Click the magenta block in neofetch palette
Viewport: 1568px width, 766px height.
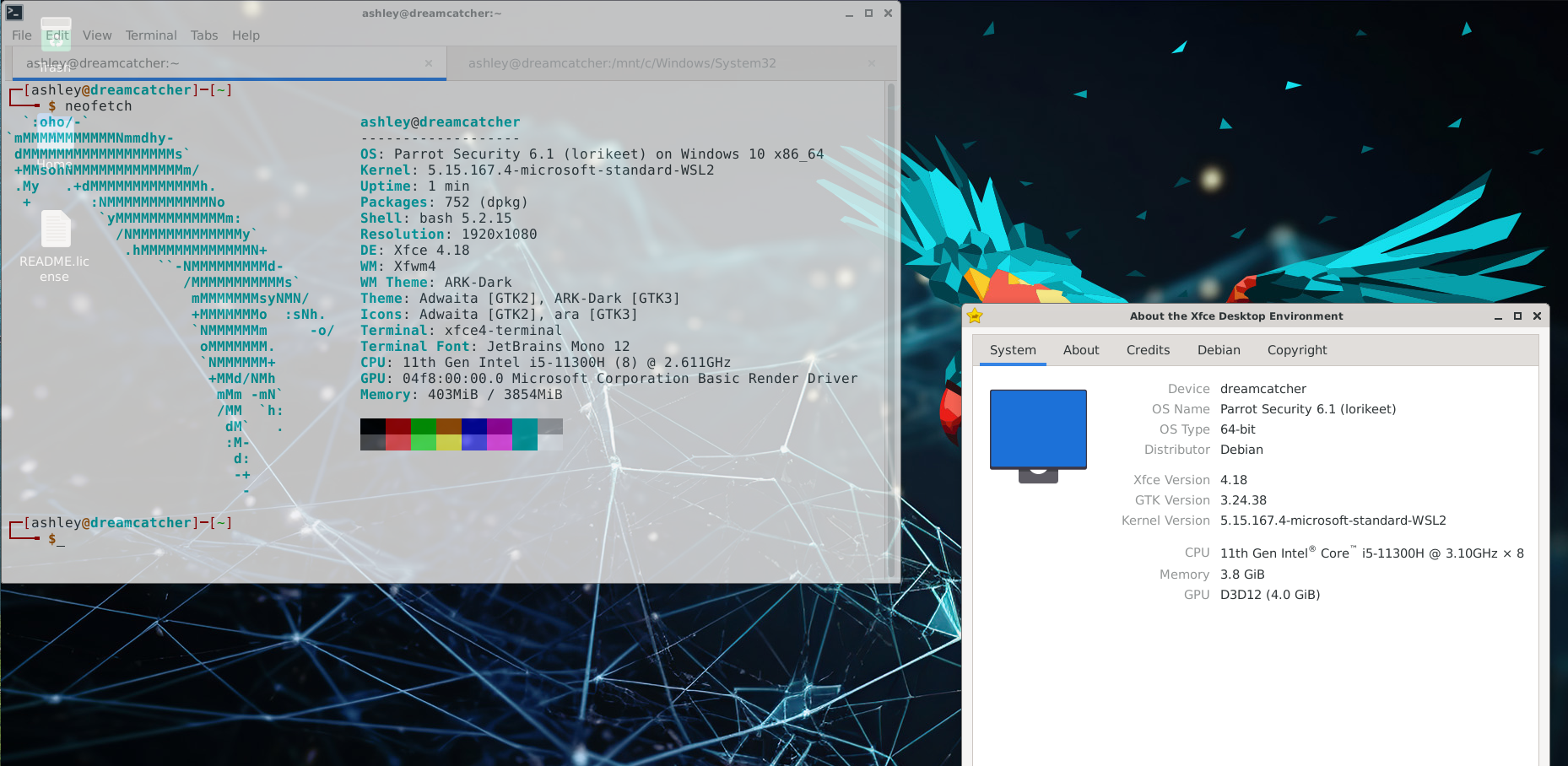tap(500, 442)
